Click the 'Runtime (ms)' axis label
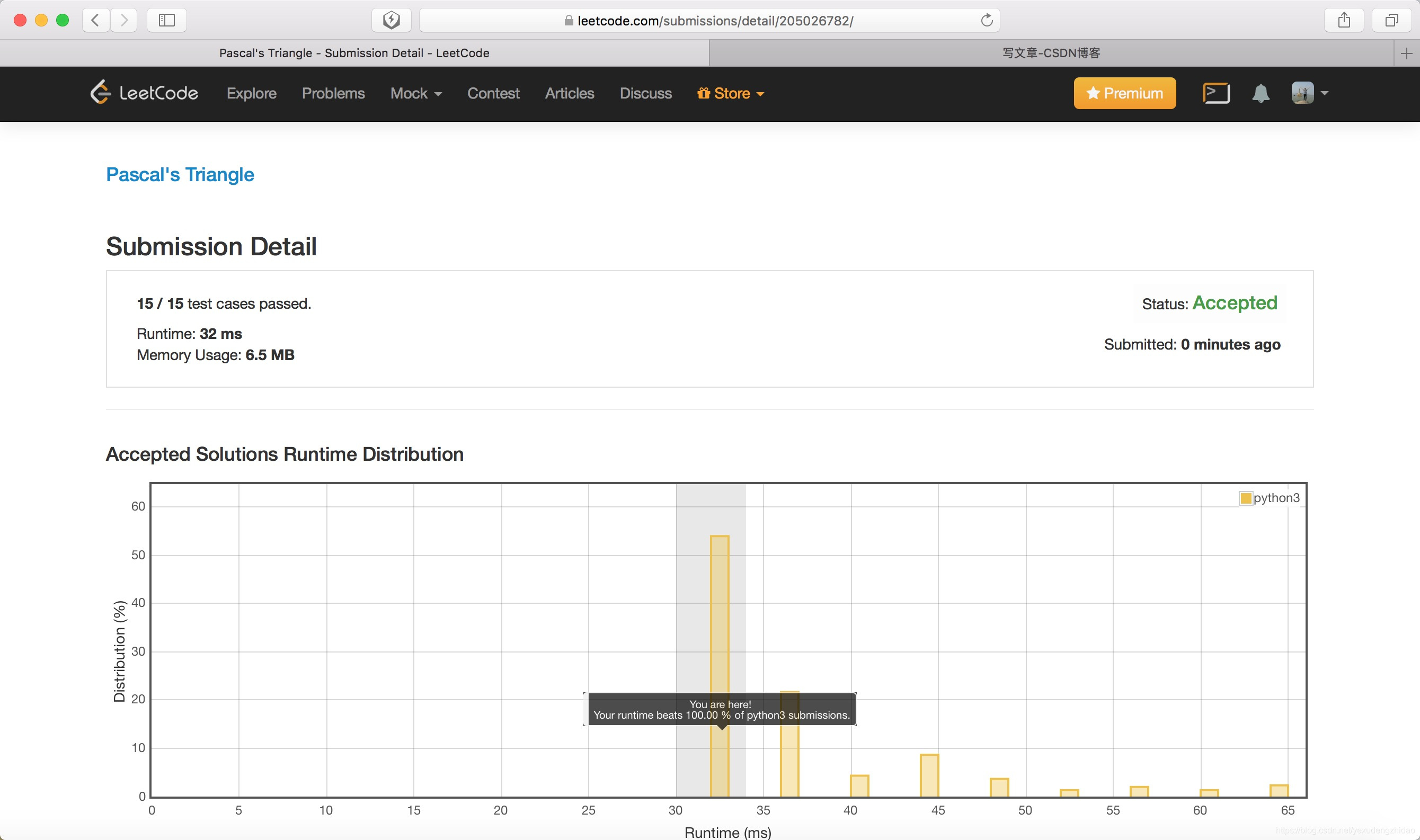This screenshot has height=840, width=1420. (727, 832)
